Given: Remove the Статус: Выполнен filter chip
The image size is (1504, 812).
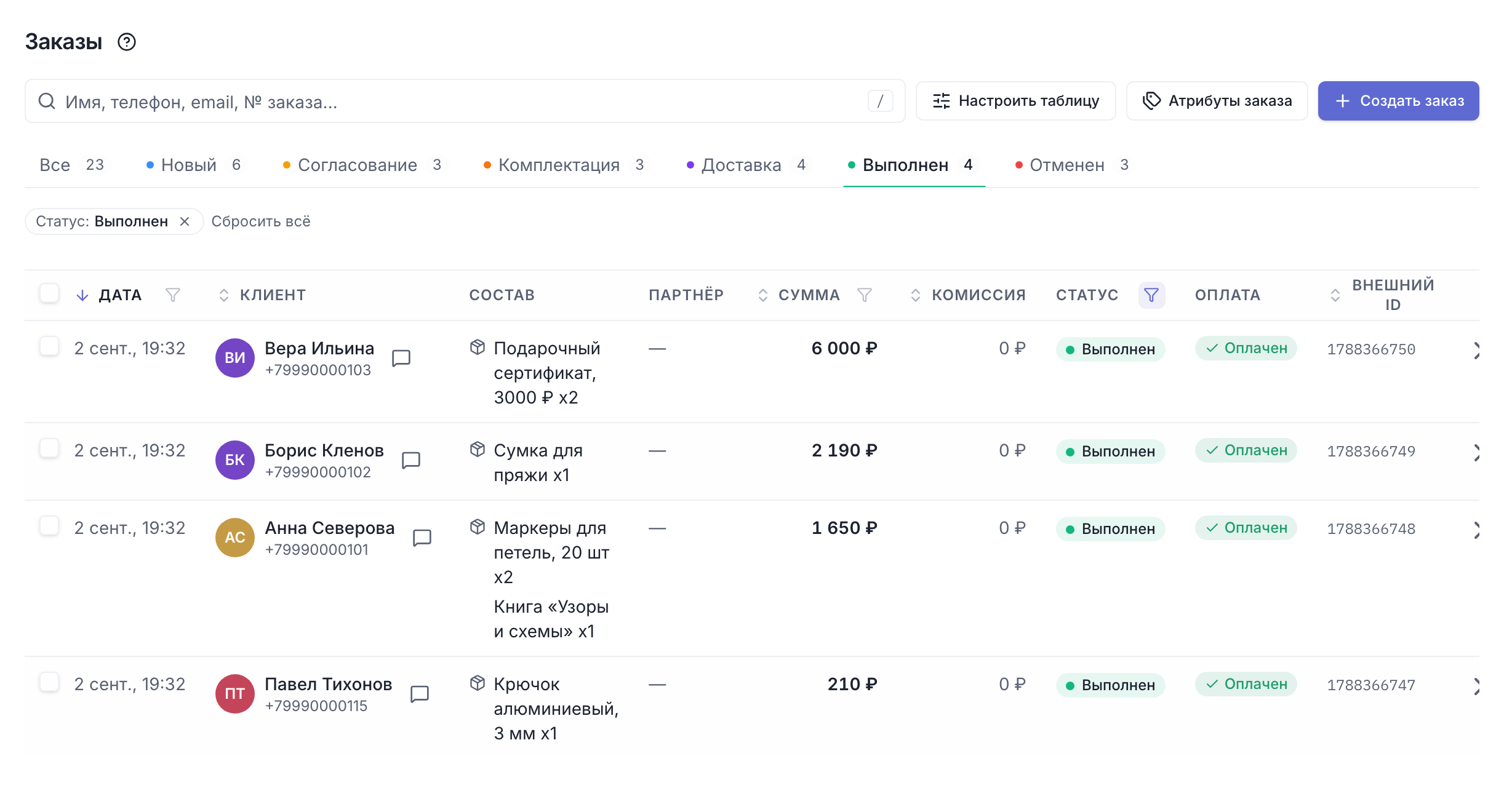Looking at the screenshot, I should pos(185,221).
